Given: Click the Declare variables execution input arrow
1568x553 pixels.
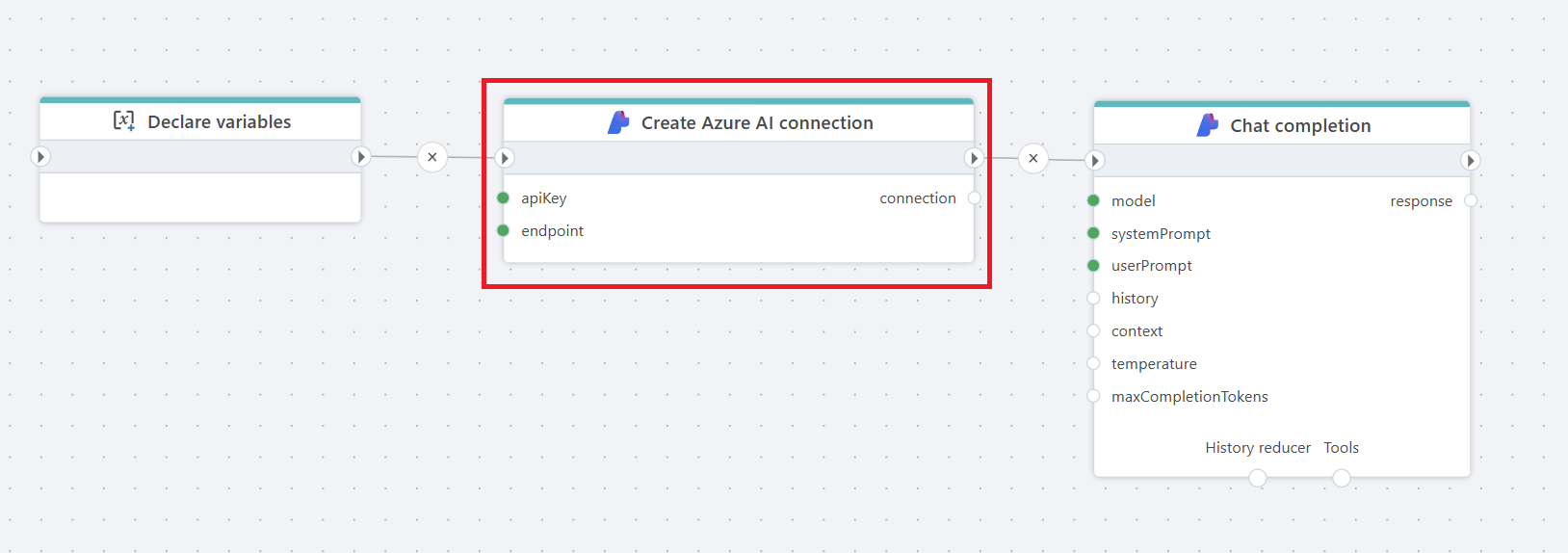Looking at the screenshot, I should (40, 156).
